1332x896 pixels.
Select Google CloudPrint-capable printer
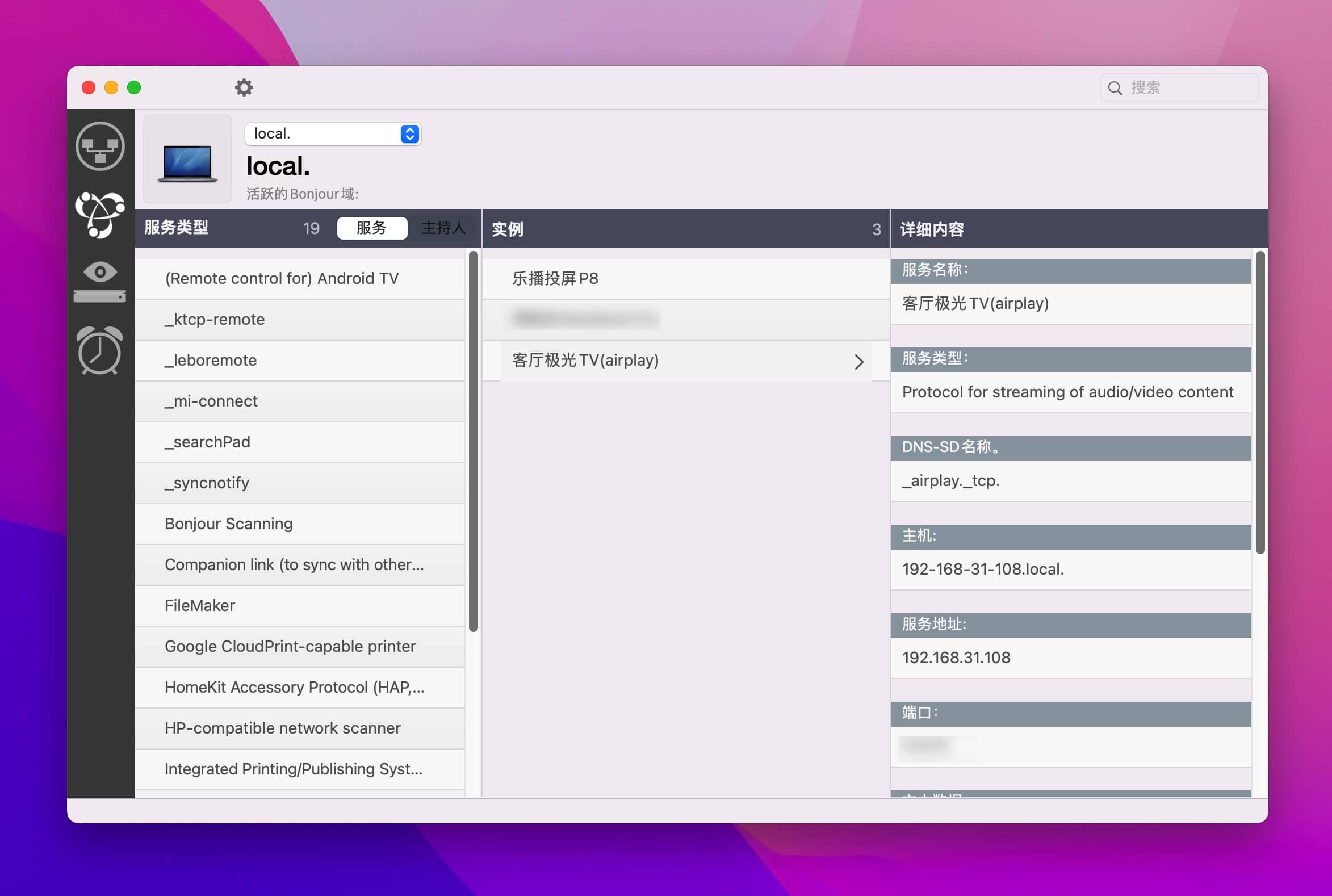[x=300, y=646]
